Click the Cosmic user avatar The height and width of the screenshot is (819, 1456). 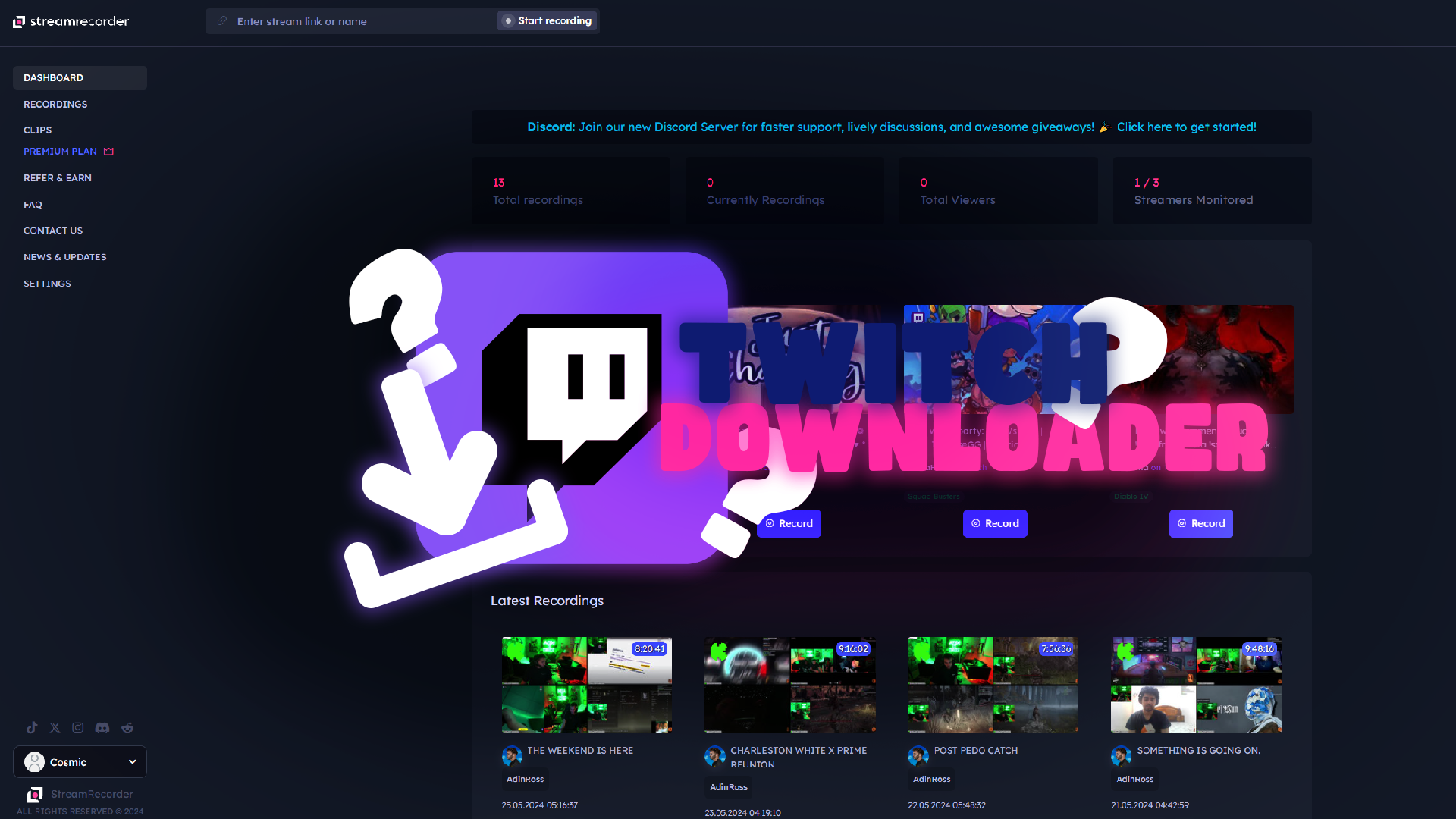pyautogui.click(x=34, y=762)
